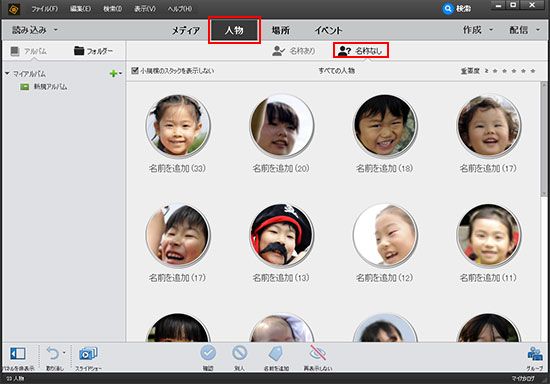Switch to the イベント tab
This screenshot has width=550, height=384.
pyautogui.click(x=328, y=31)
